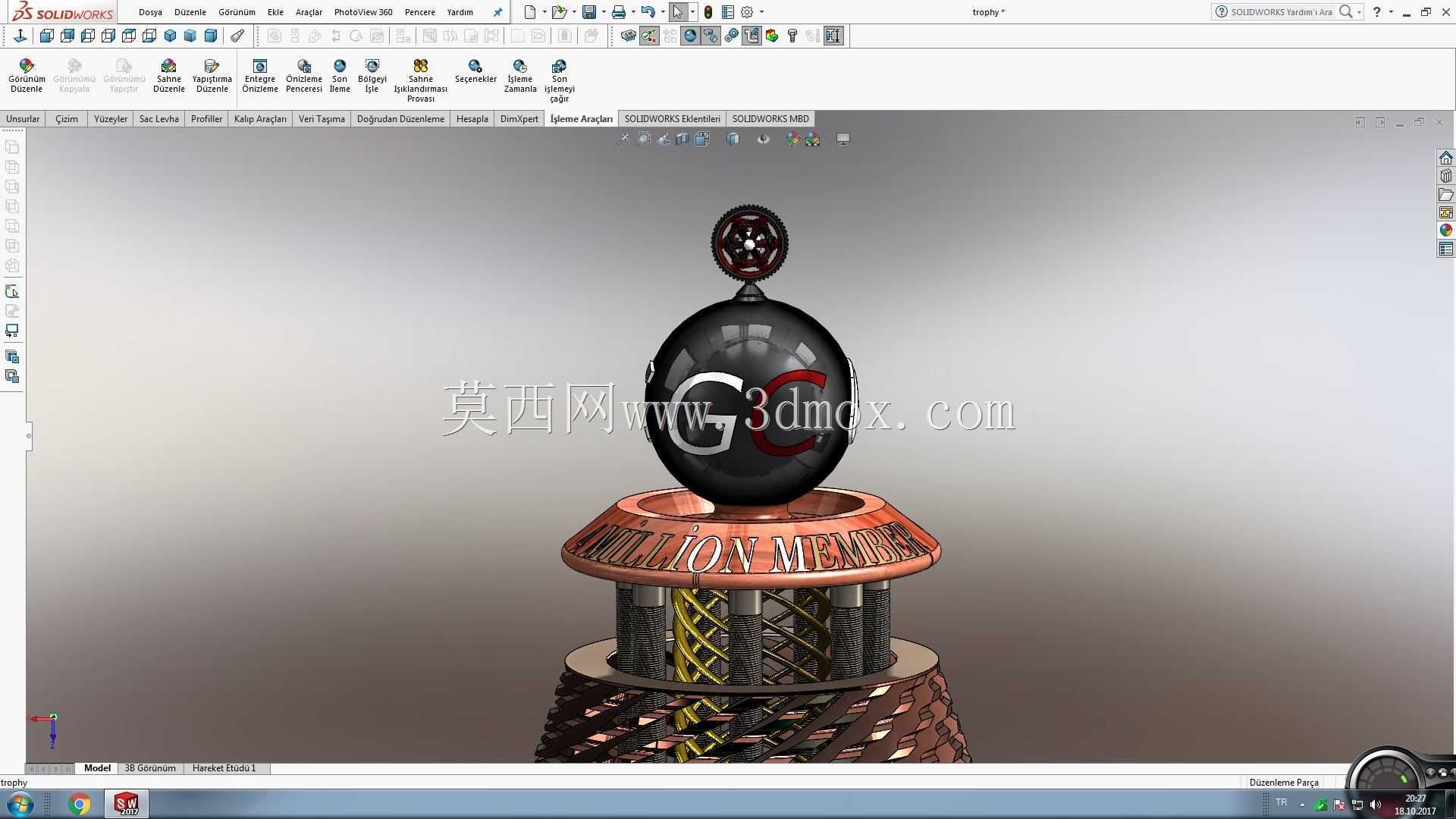The width and height of the screenshot is (1456, 819).
Task: Open Appearances color ball task pane
Action: (1446, 231)
